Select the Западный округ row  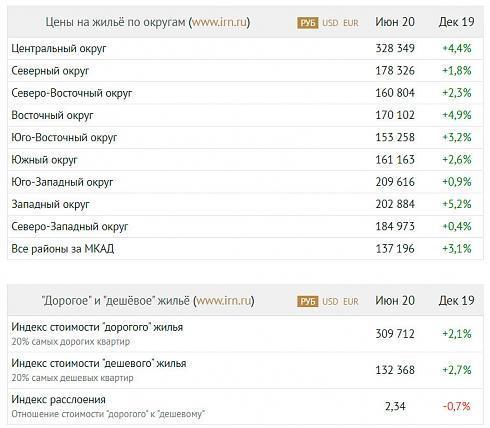[x=245, y=204]
